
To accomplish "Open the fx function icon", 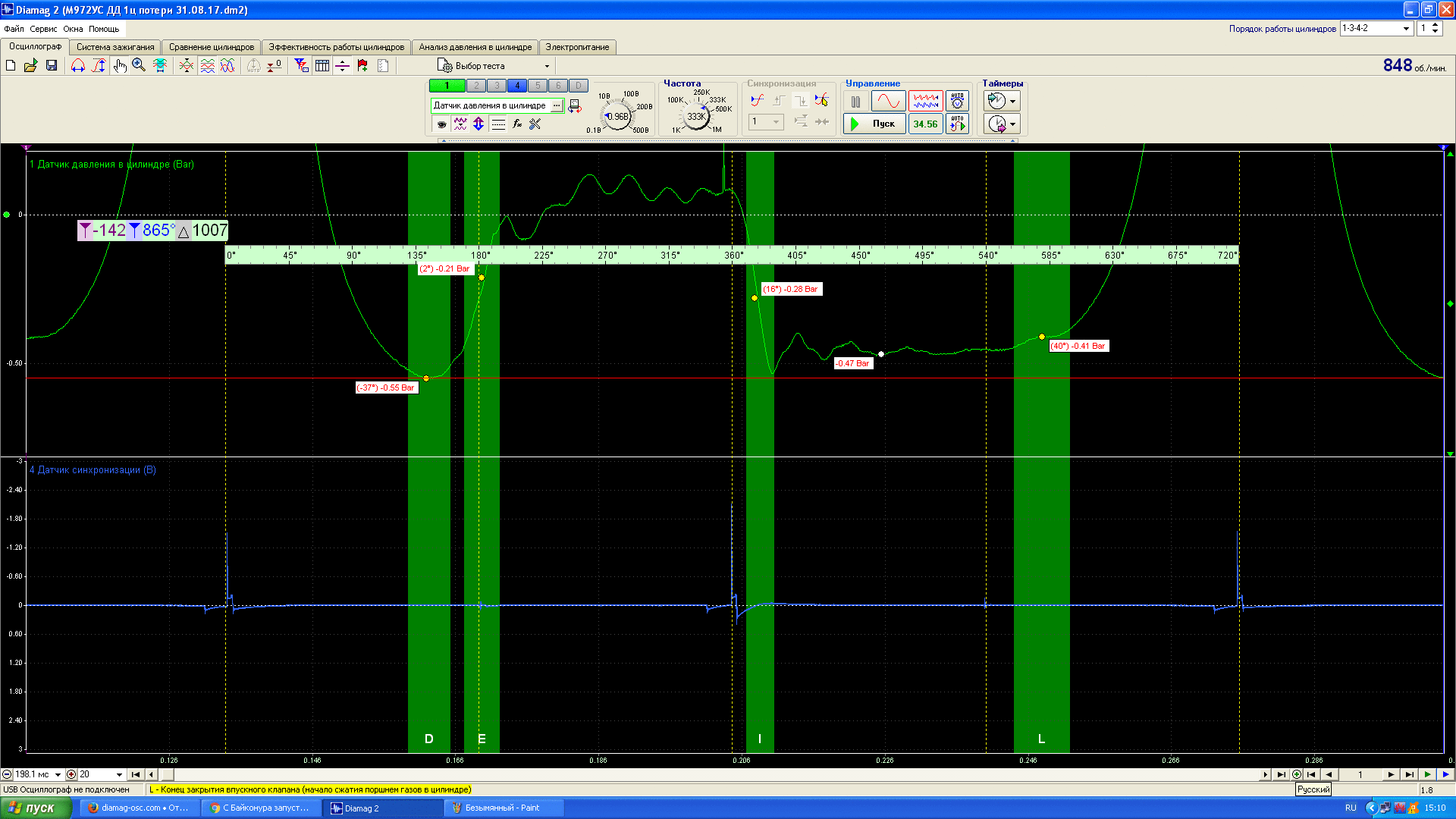I will coord(517,124).
